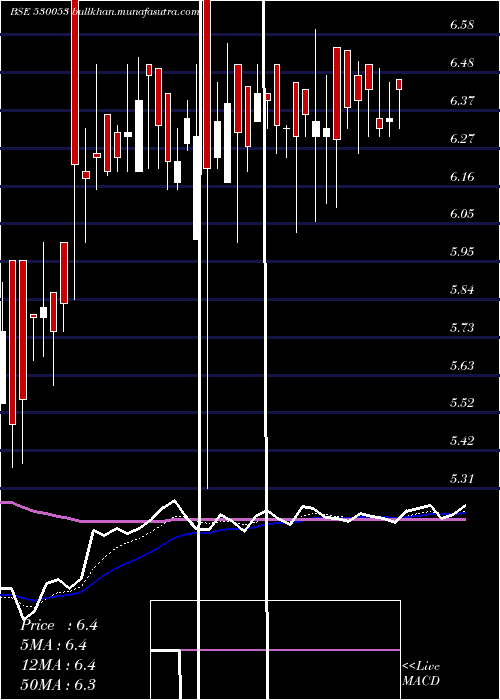Click the 6.37 price axis label
Viewport: 500px width, 700px height.
pos(461,100)
